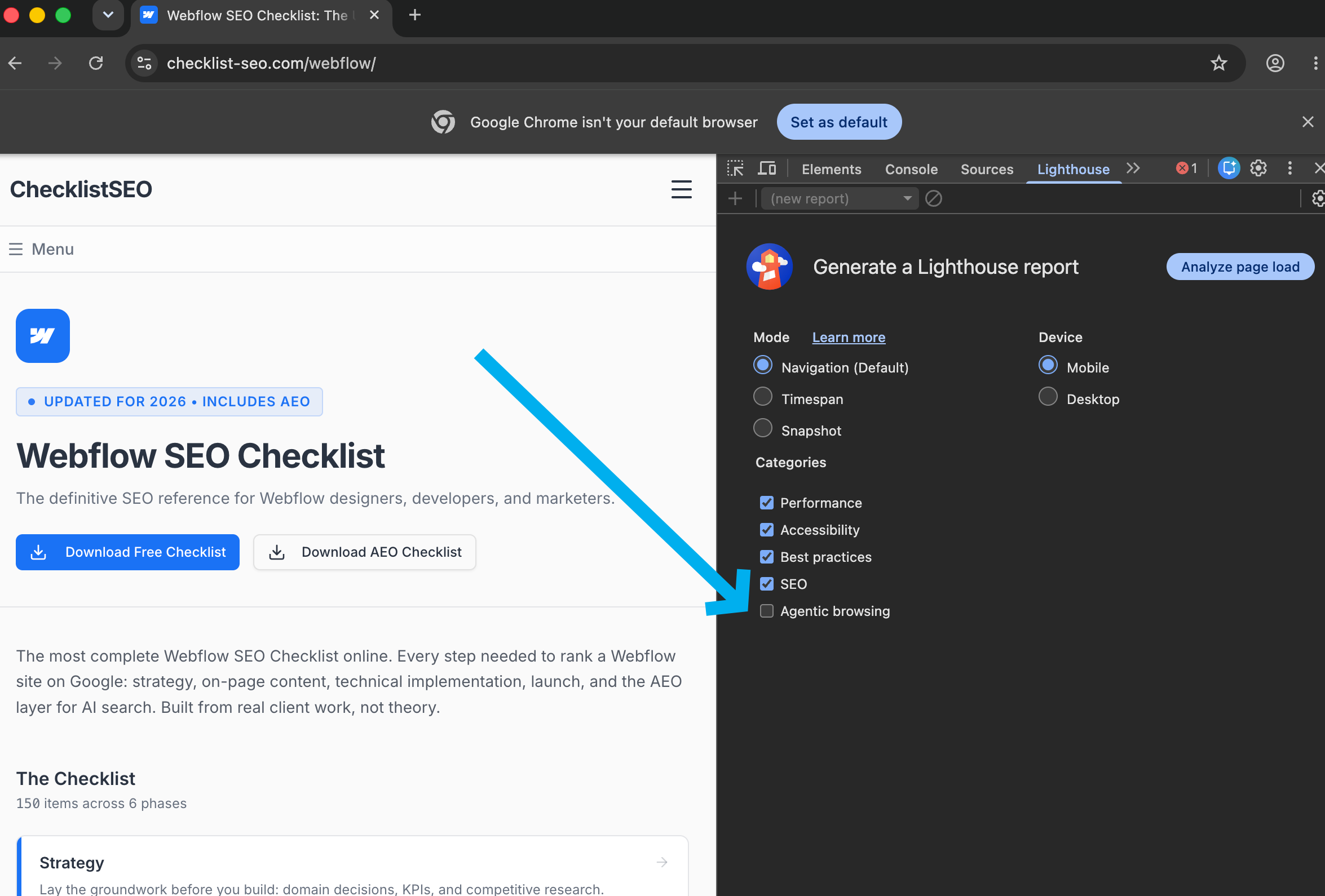The image size is (1325, 896).
Task: Click the Webflow SEO Checklist heading
Action: tap(201, 456)
